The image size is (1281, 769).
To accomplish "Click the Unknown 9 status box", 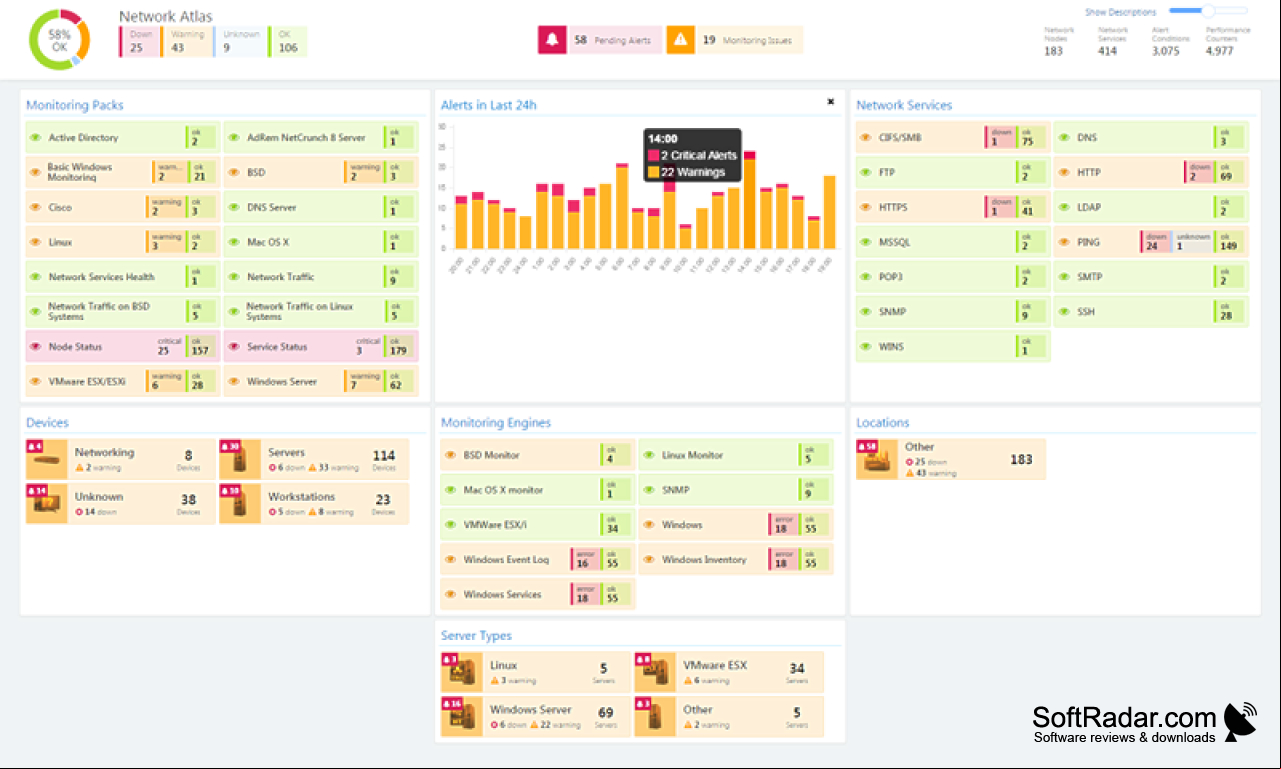I will (240, 41).
